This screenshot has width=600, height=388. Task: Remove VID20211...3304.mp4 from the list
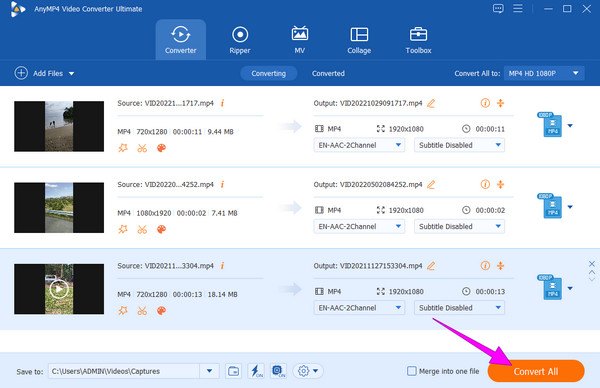(x=592, y=264)
